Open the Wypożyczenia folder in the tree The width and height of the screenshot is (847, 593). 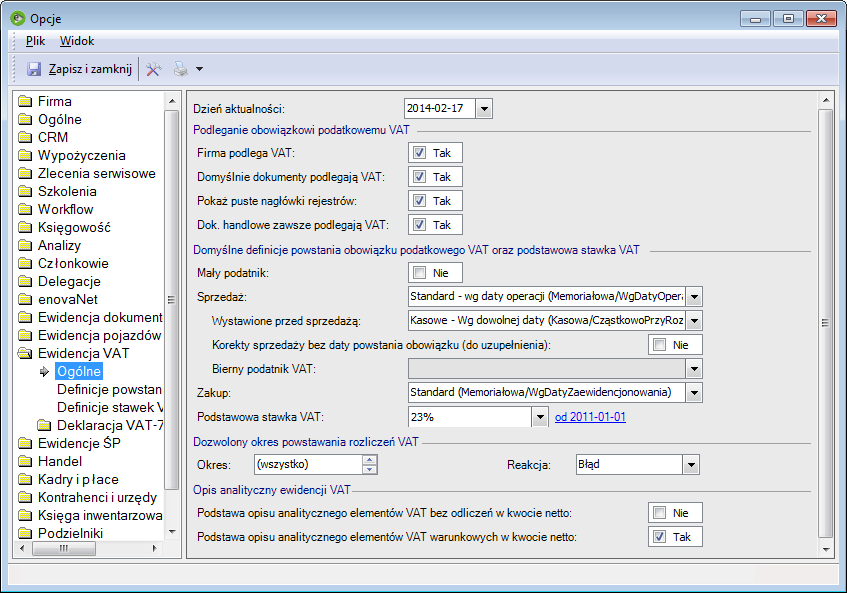point(82,156)
